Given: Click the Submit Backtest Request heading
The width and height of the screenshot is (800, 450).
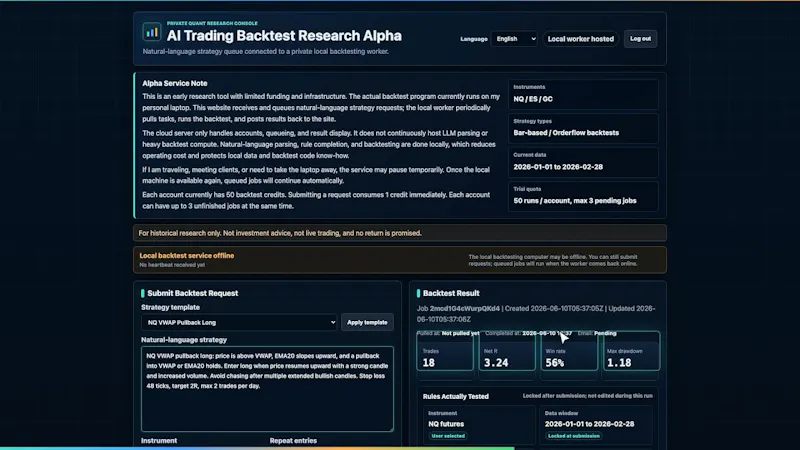Looking at the screenshot, I should [192, 293].
